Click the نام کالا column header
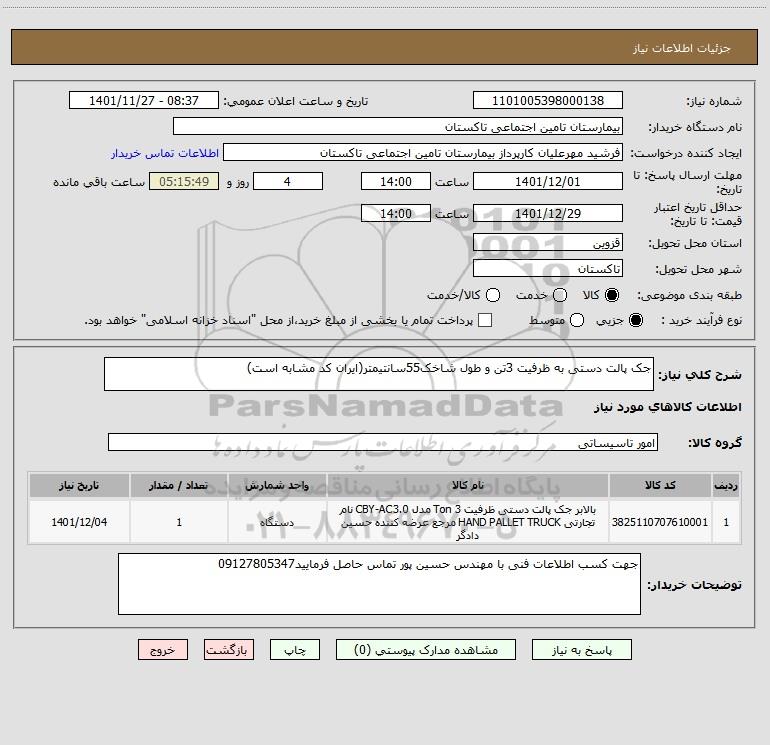This screenshot has width=770, height=745. point(468,485)
